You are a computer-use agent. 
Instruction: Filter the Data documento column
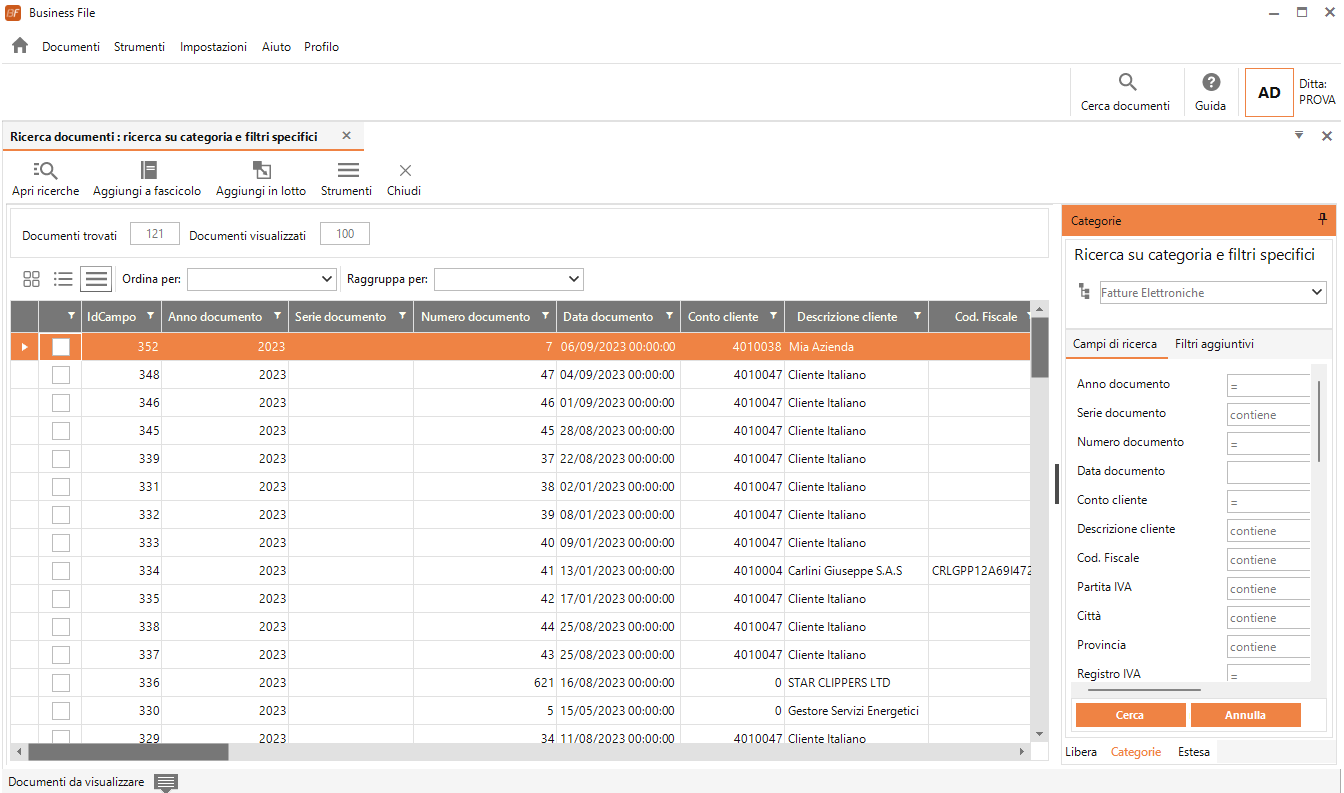(x=669, y=316)
